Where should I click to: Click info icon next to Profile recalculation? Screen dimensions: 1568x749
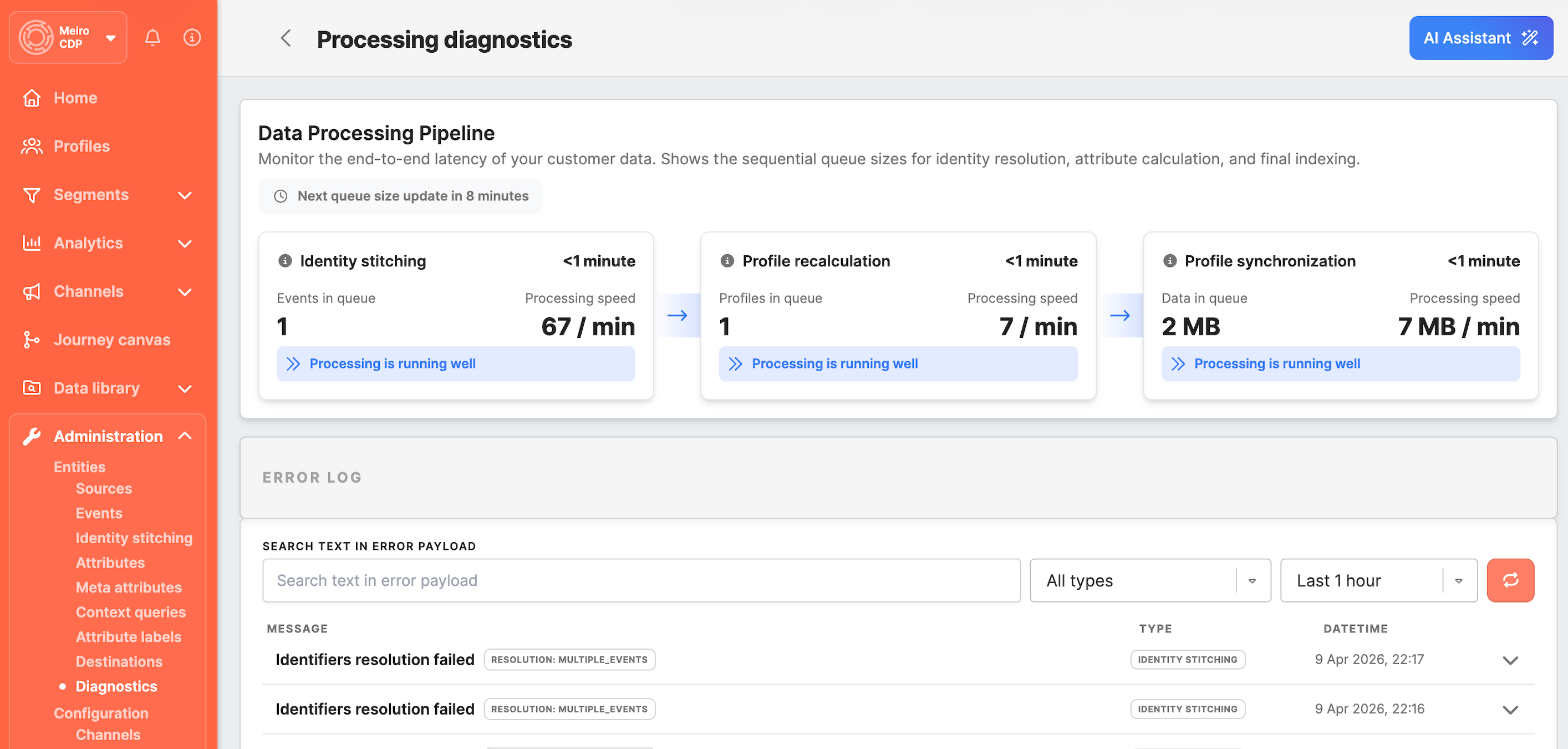point(727,261)
